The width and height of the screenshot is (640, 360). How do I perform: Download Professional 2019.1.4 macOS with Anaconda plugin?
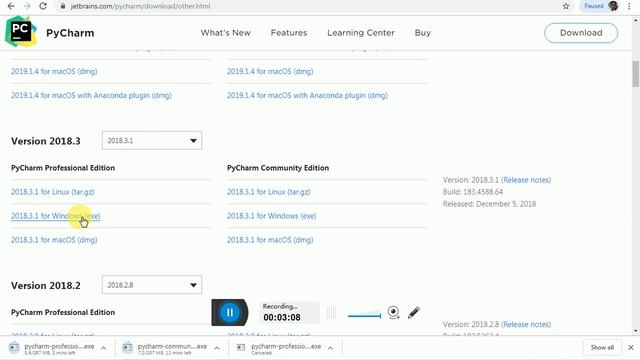click(x=91, y=96)
